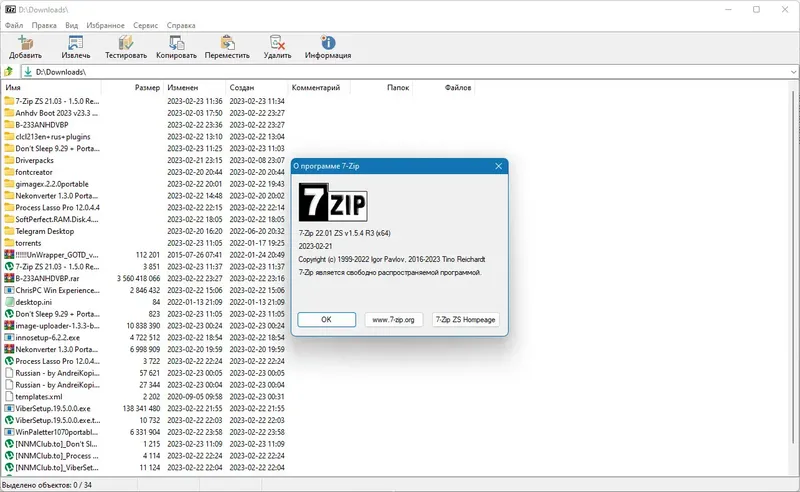Select the Process Lasso Pro 12.0.4.4 folder name
Viewport: 800px width, 492px height.
pos(57,208)
